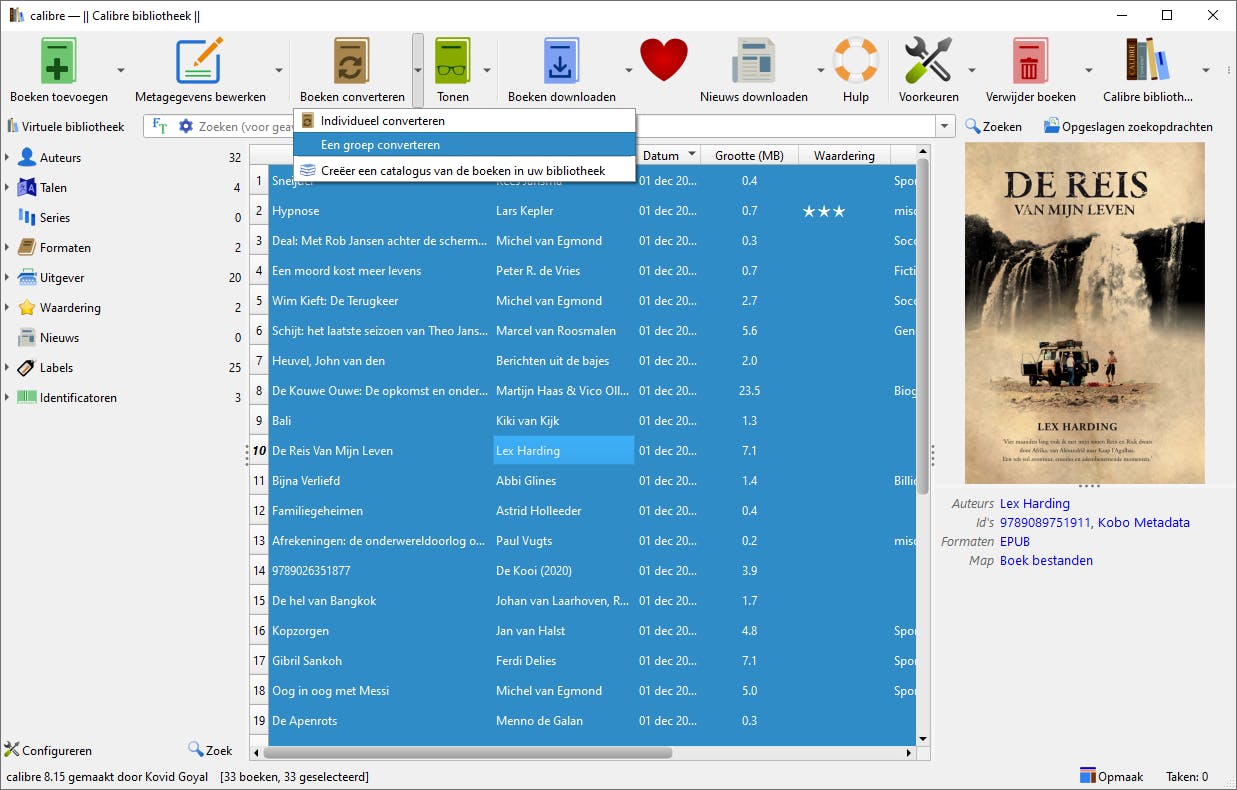1237x790 pixels.
Task: Open dropdown arrow next to Verwijder boeken
Action: (1089, 70)
